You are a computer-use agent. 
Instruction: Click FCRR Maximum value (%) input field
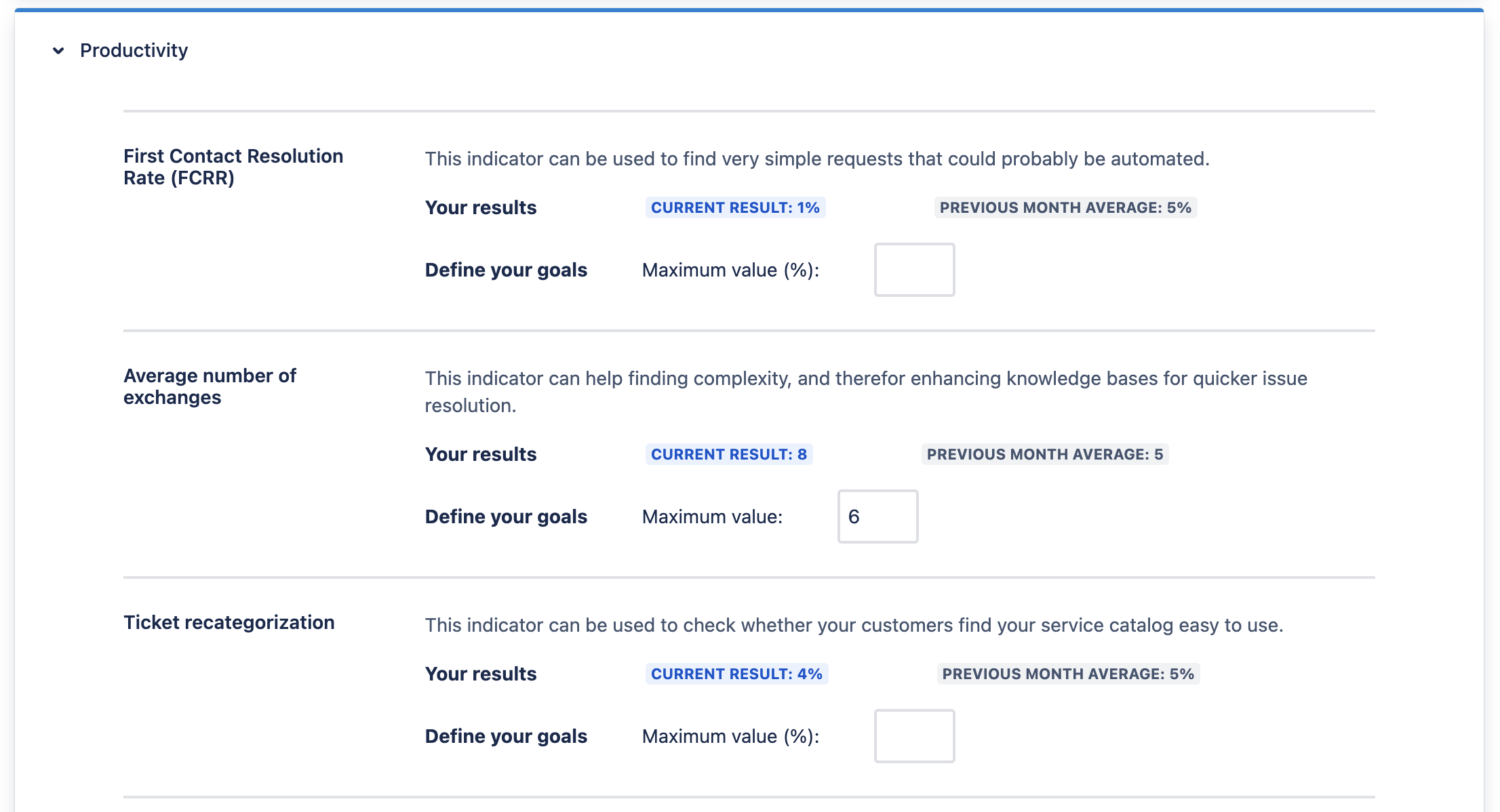pos(914,270)
